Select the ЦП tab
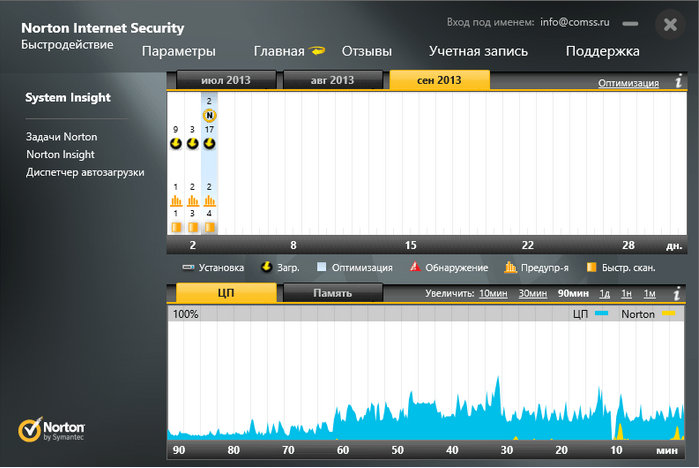The width and height of the screenshot is (699, 468). coord(226,293)
